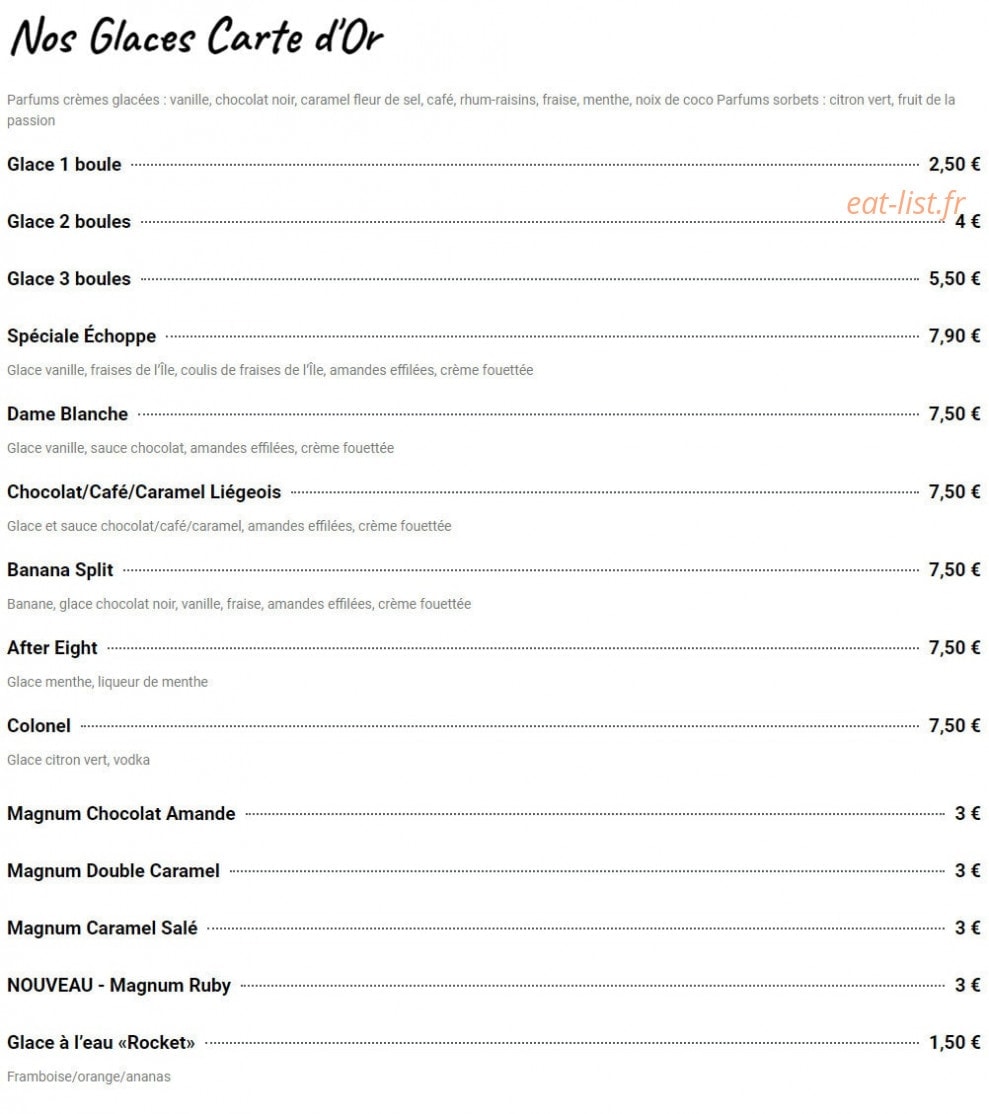
Task: Choose the Glace 3 boules item
Action: [69, 278]
